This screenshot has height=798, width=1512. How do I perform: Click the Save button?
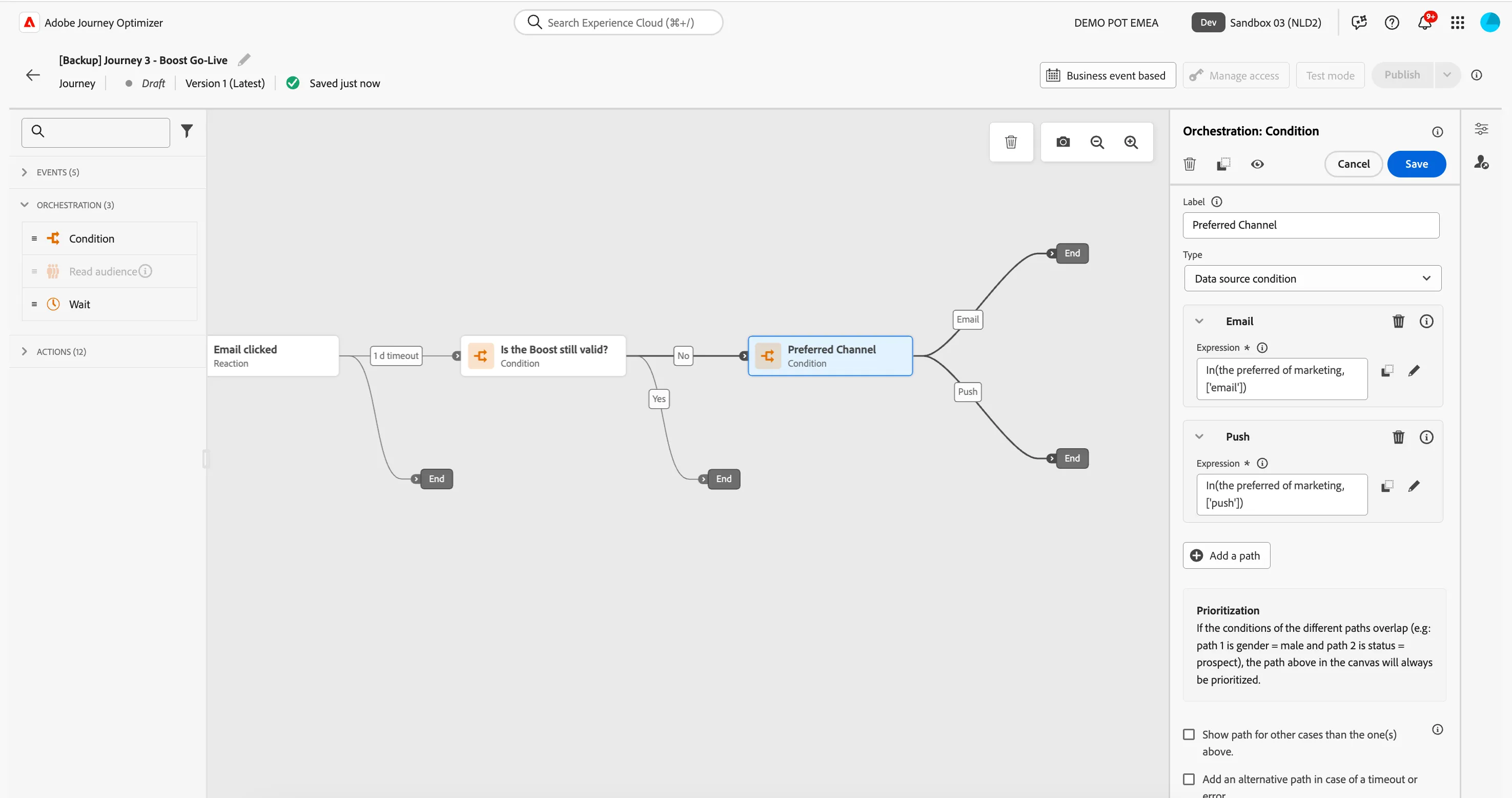(1416, 164)
